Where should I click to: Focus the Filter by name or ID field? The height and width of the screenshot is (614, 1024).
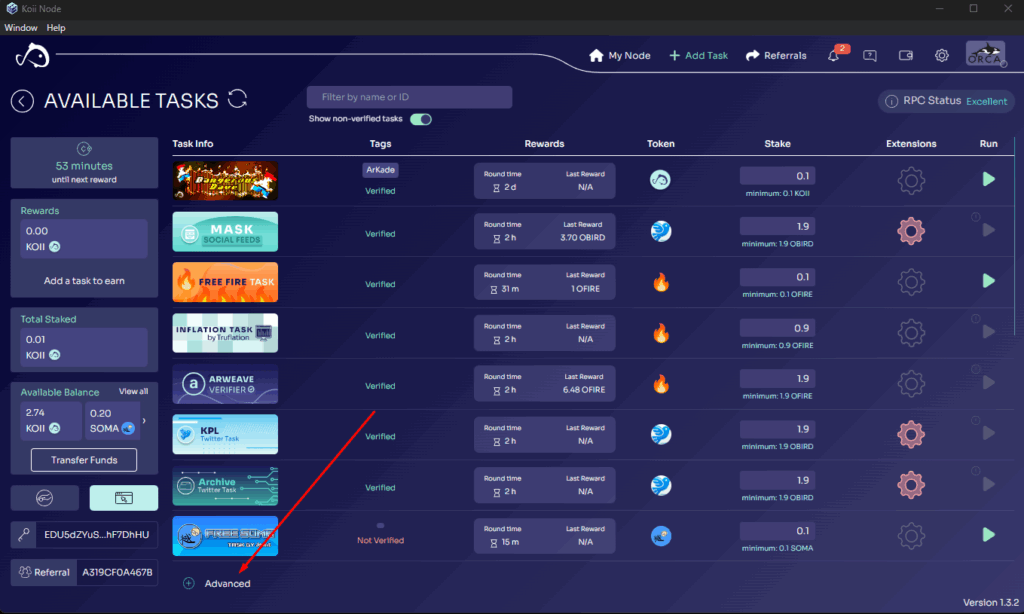pos(409,97)
